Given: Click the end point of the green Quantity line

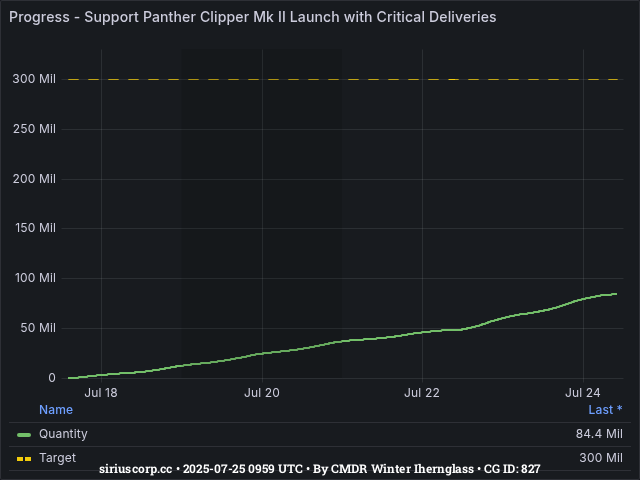Looking at the screenshot, I should [x=616, y=294].
